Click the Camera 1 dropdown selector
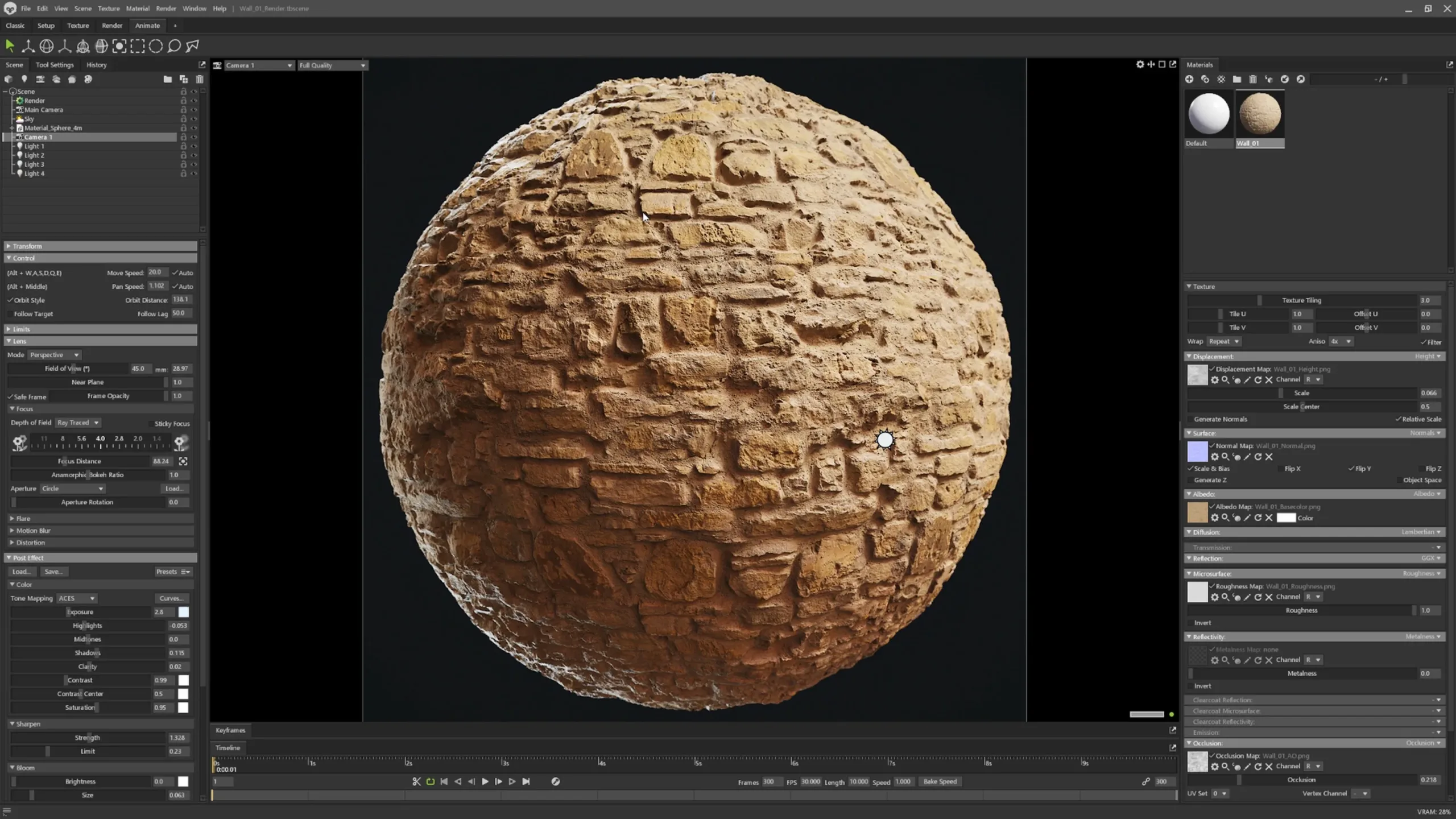This screenshot has height=819, width=1456. coord(256,65)
